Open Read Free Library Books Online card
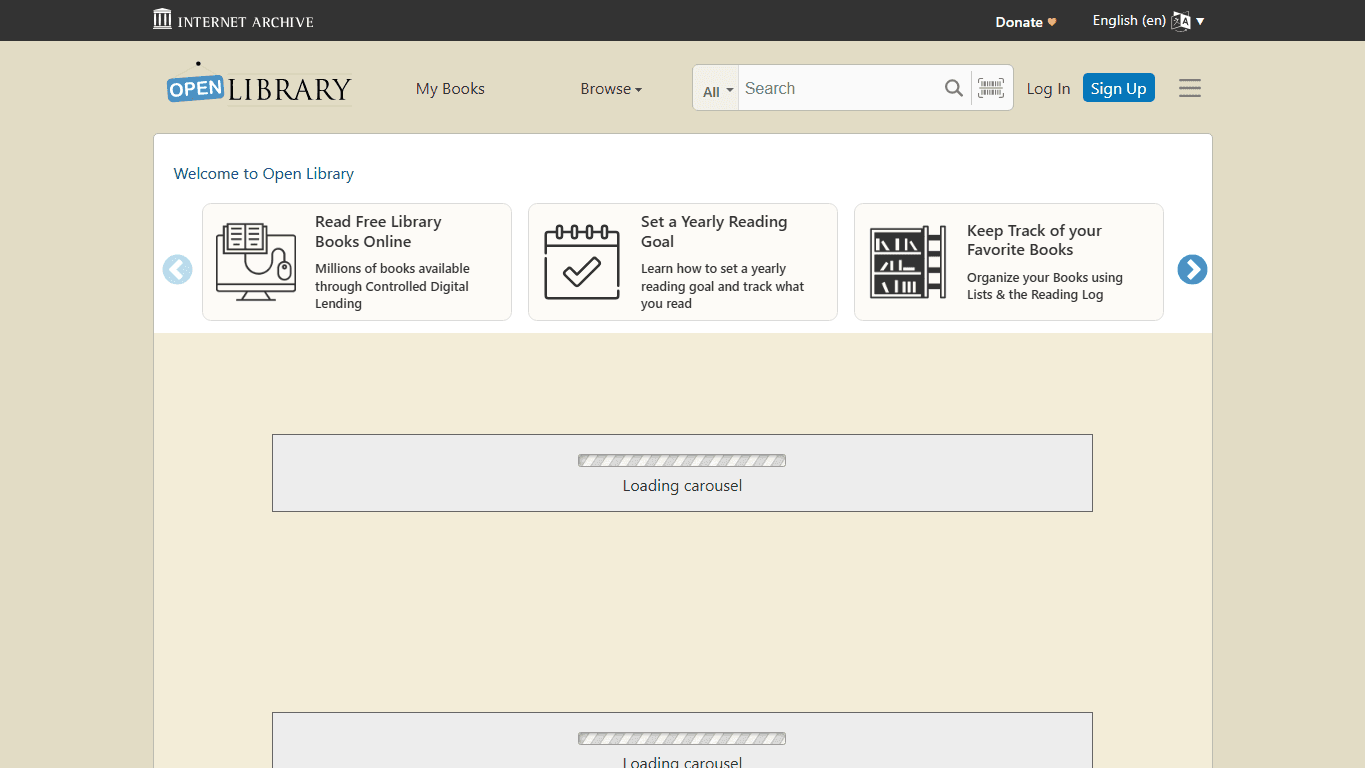1365x768 pixels. click(x=357, y=262)
